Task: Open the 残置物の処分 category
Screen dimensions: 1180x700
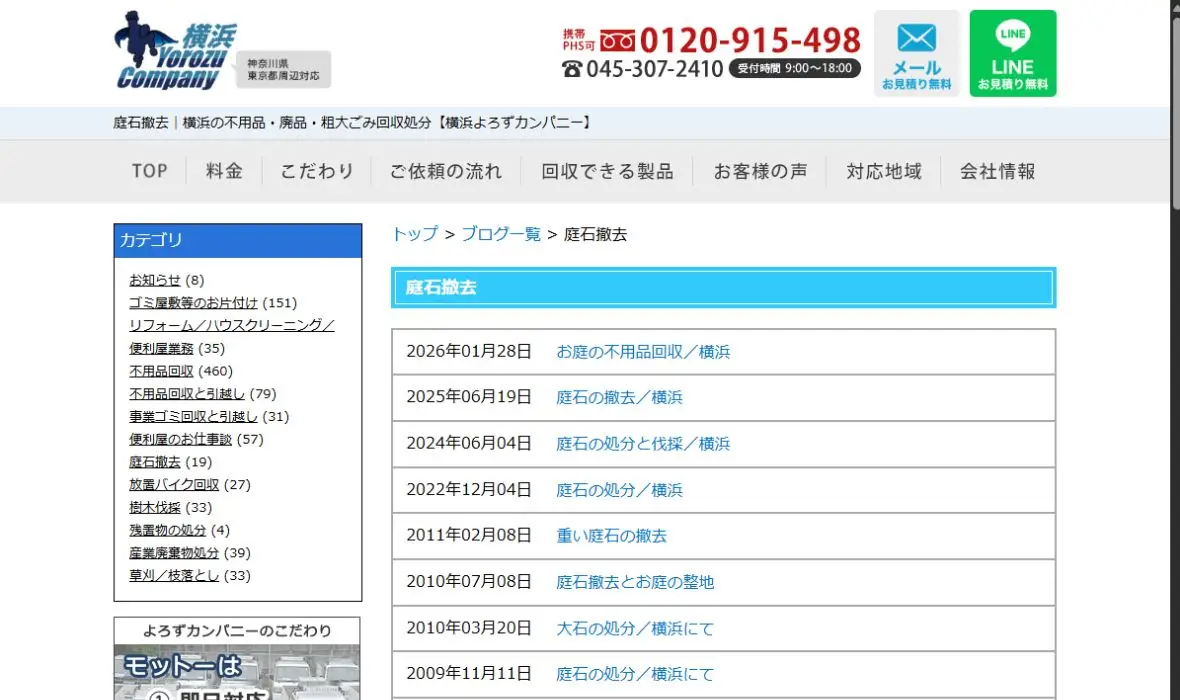Action: click(167, 530)
